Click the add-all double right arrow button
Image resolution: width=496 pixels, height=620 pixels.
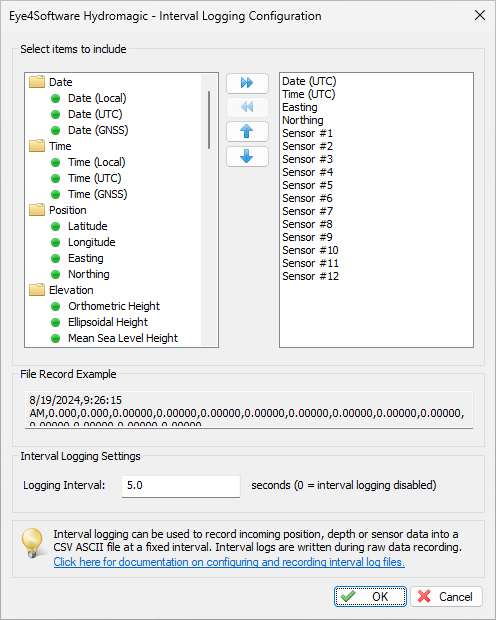pos(247,83)
